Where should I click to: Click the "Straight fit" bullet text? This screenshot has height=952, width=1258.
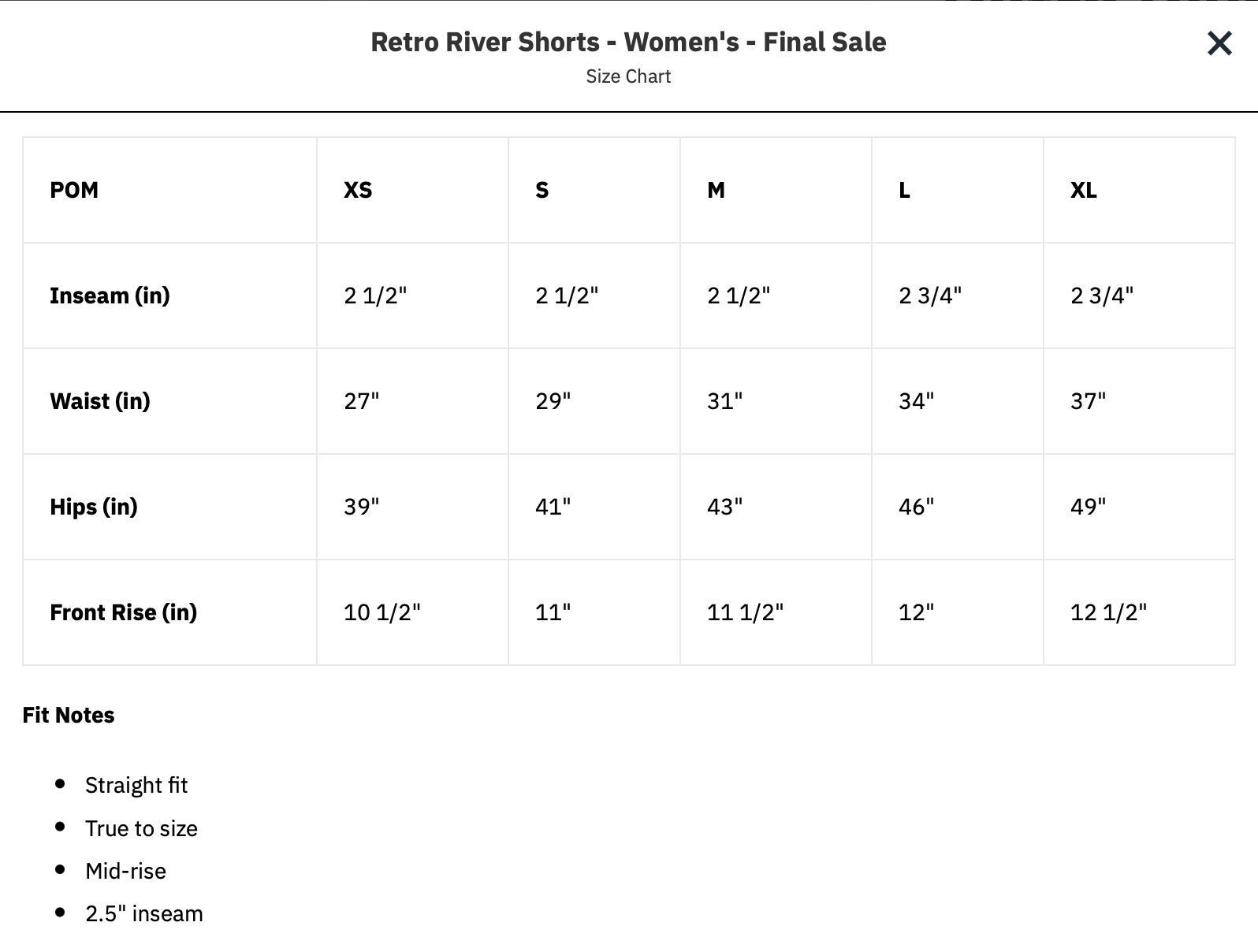(x=136, y=785)
